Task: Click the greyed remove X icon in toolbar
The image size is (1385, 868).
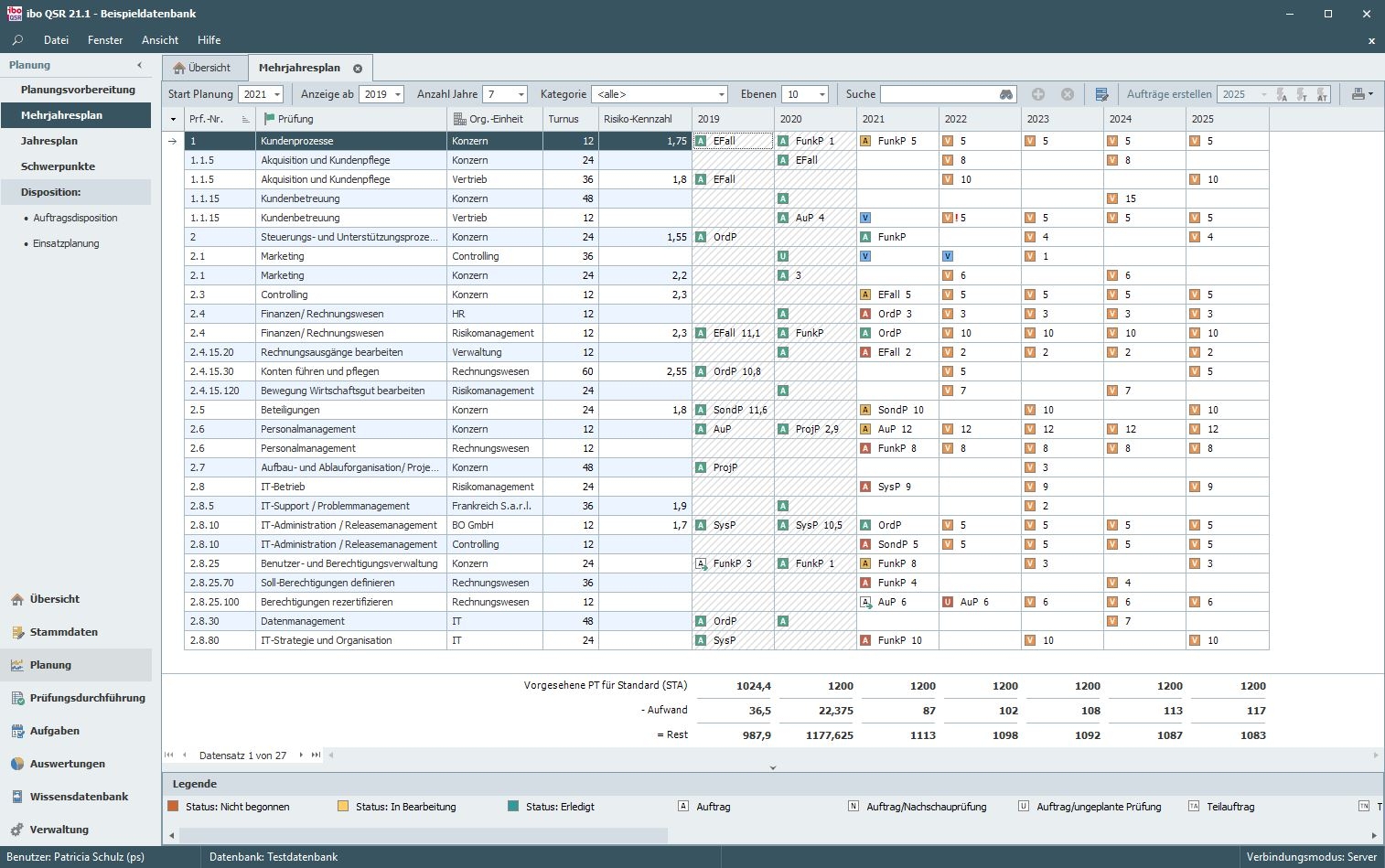Action: click(1068, 94)
